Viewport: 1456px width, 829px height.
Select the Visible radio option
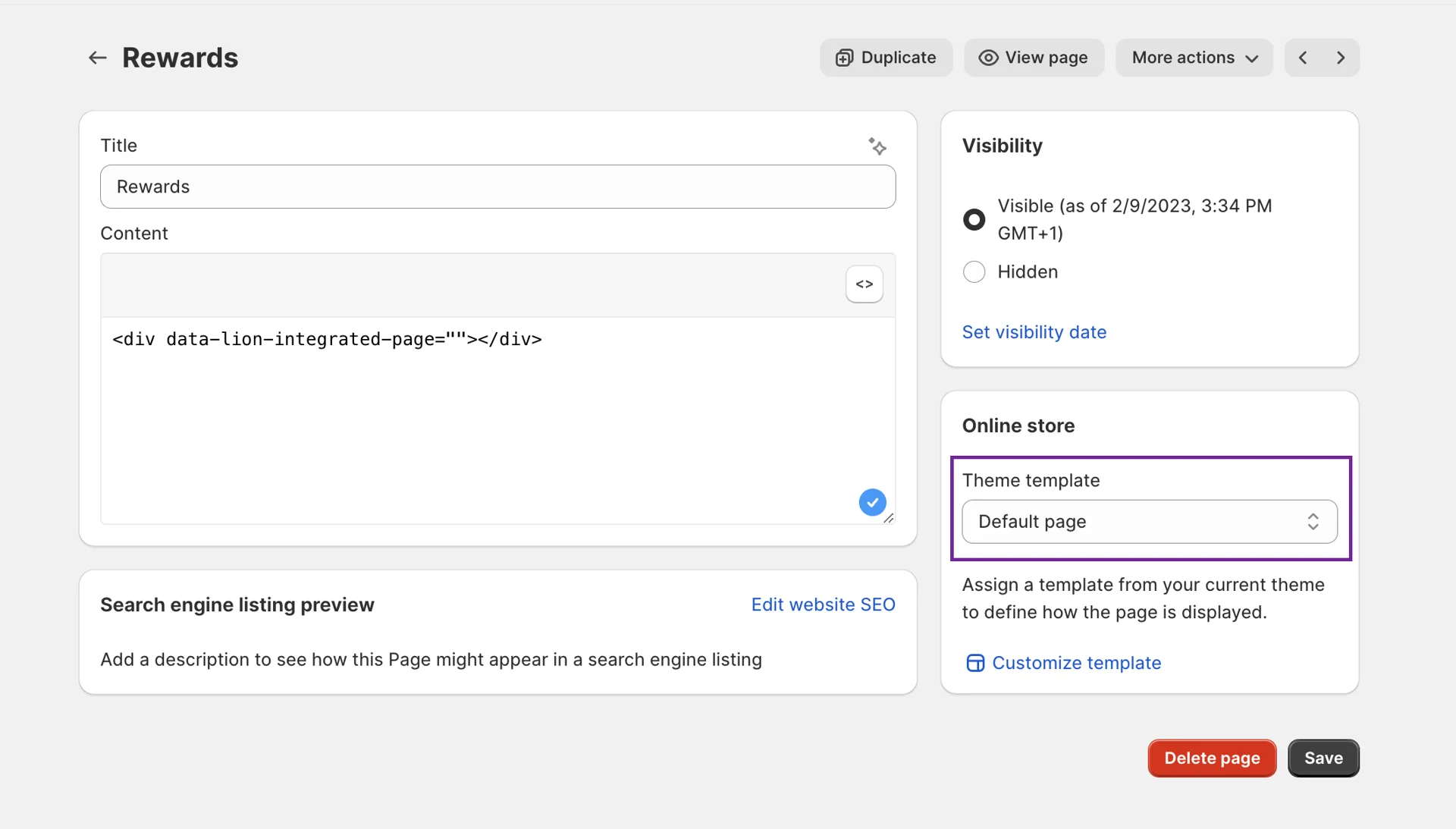(x=974, y=219)
